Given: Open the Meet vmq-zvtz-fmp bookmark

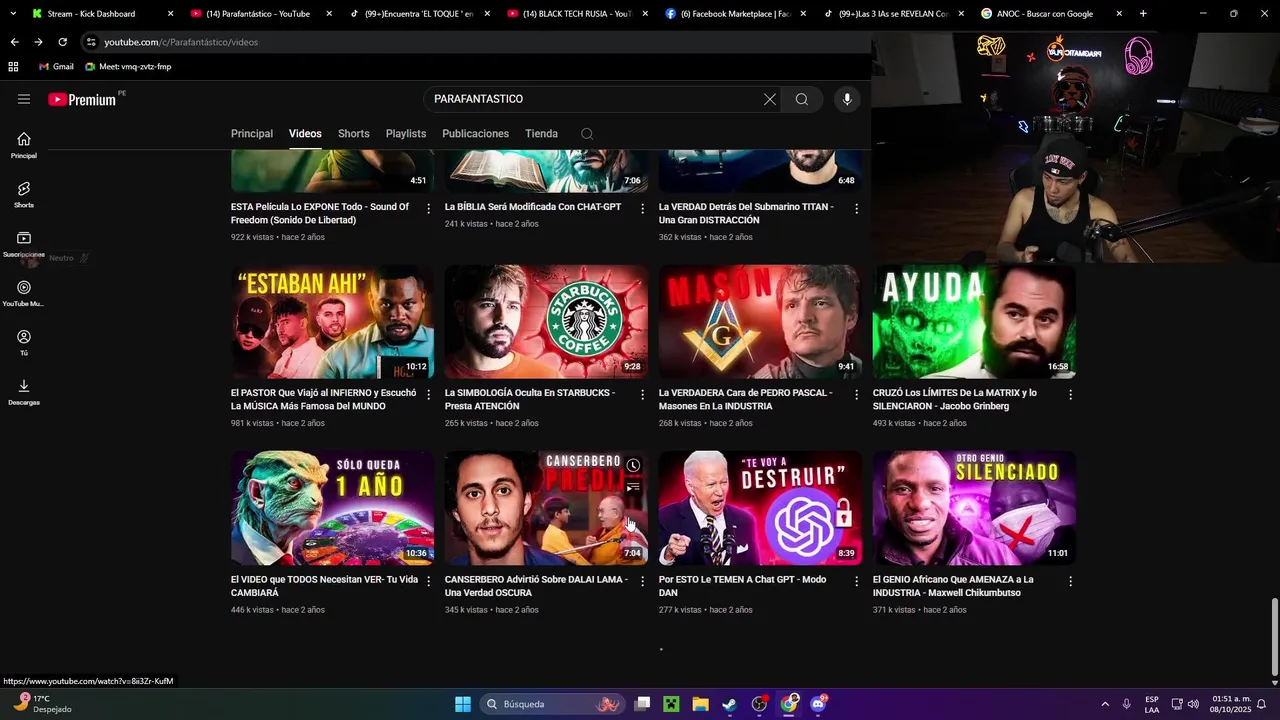Looking at the screenshot, I should 128,67.
